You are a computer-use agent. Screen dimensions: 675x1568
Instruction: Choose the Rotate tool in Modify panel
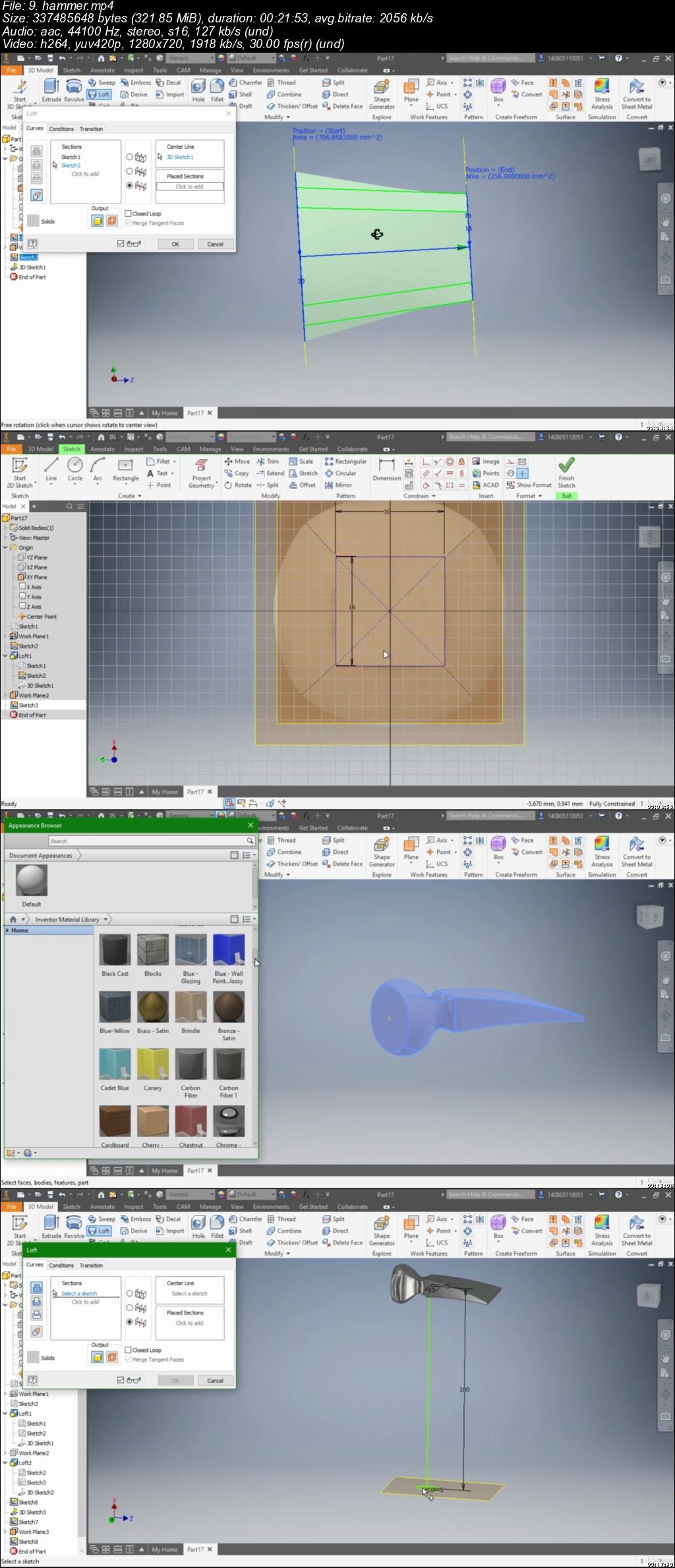[238, 485]
